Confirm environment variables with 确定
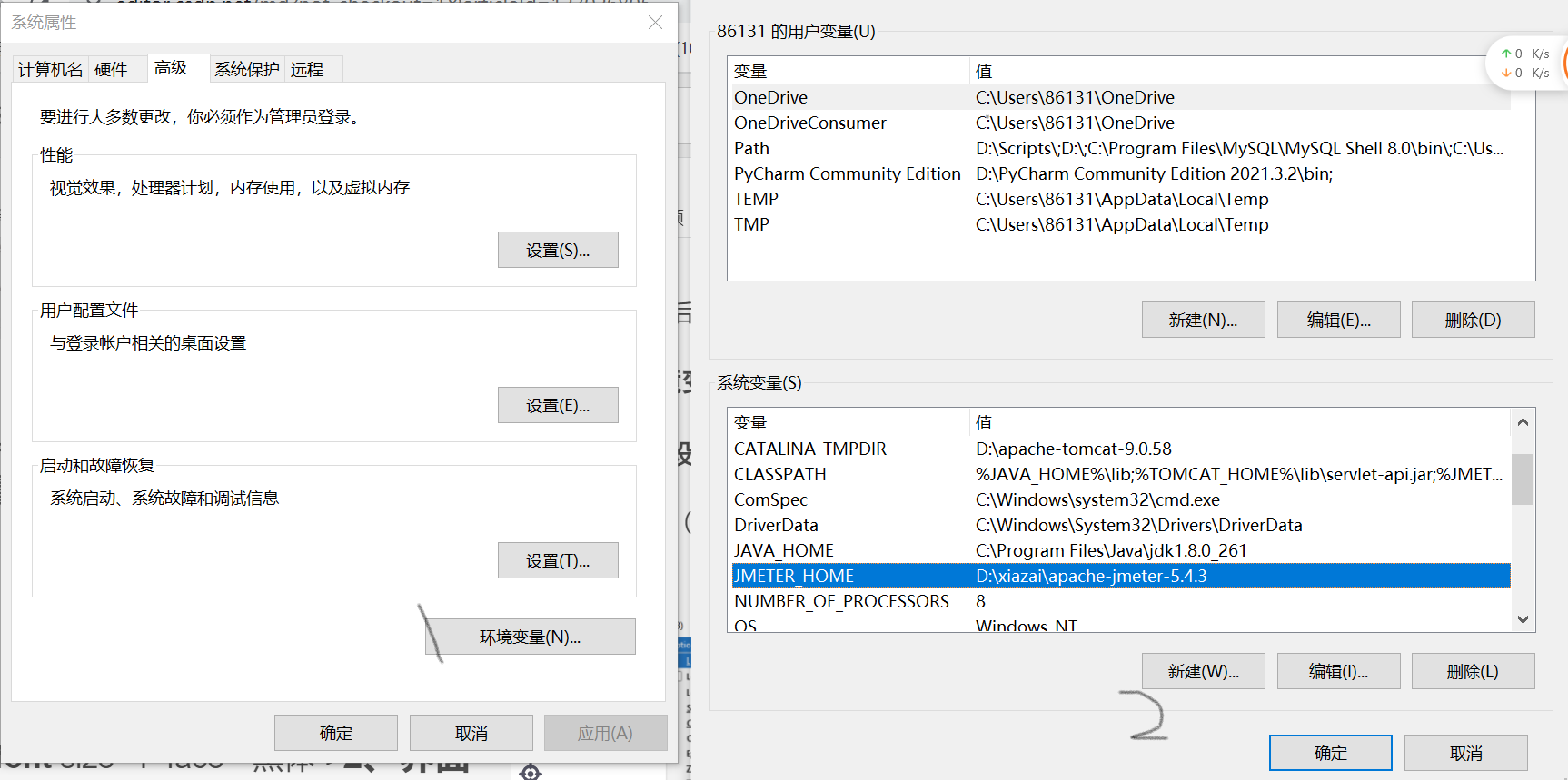The height and width of the screenshot is (780, 1568). 1331,753
